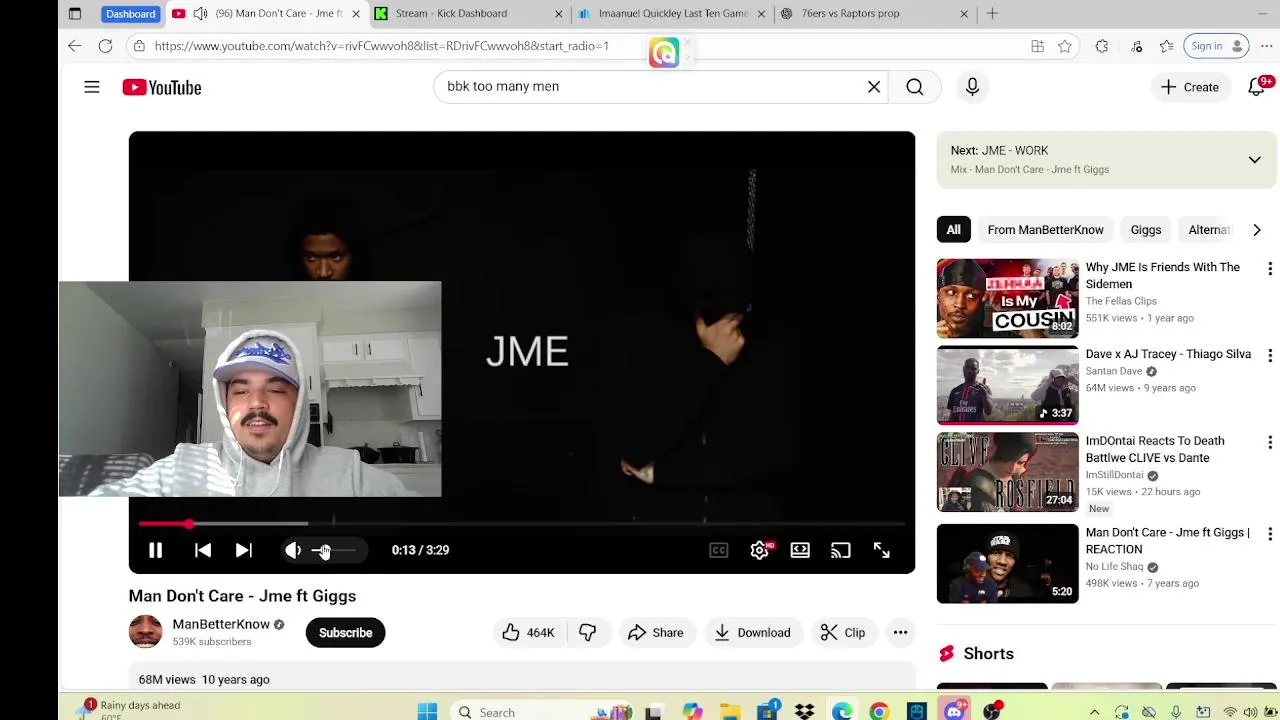Cast the video to a TV
This screenshot has height=720, width=1280.
(840, 550)
